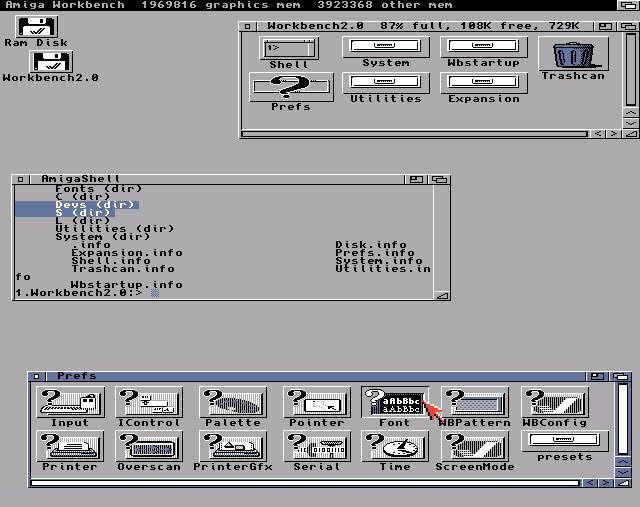The width and height of the screenshot is (640, 507).
Task: Click the Workbench2.0 window depth gadget
Action: coord(627,27)
